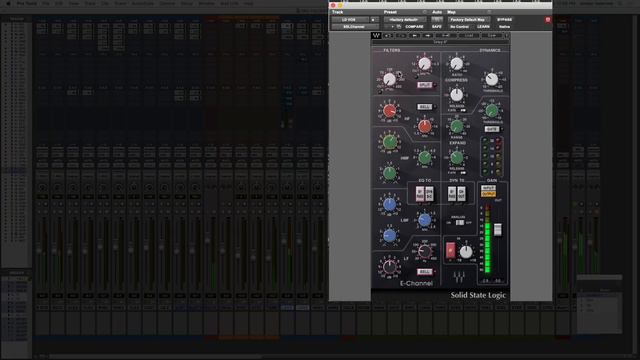Screen dimensions: 640x360
Task: Click the Waves logo in plugin toolbar
Action: 376,36
